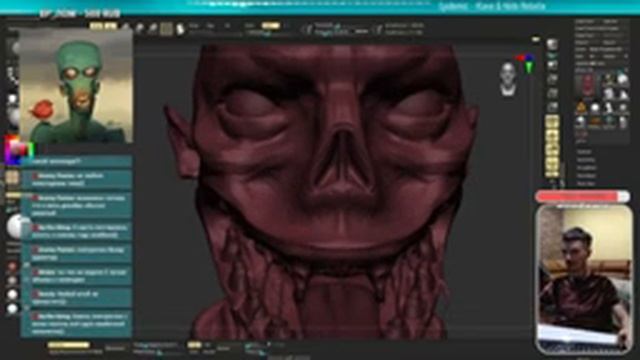Select the orange tool in tool palette

(x=581, y=108)
